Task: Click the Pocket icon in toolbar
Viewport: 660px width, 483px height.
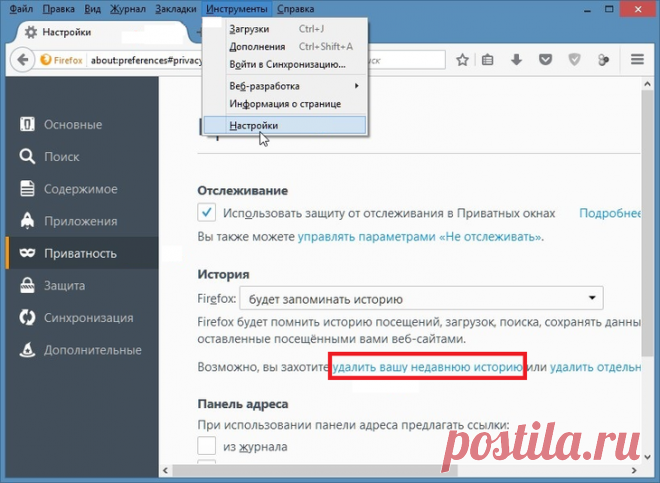Action: click(x=546, y=60)
